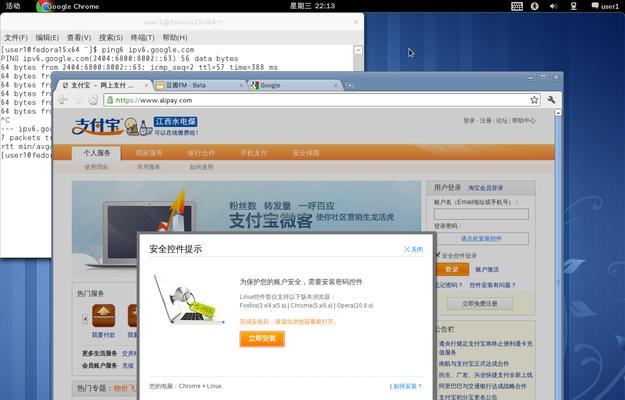The width and height of the screenshot is (625, 400).
Task: Click the 如何安装？ link in dialog
Action: (x=406, y=386)
